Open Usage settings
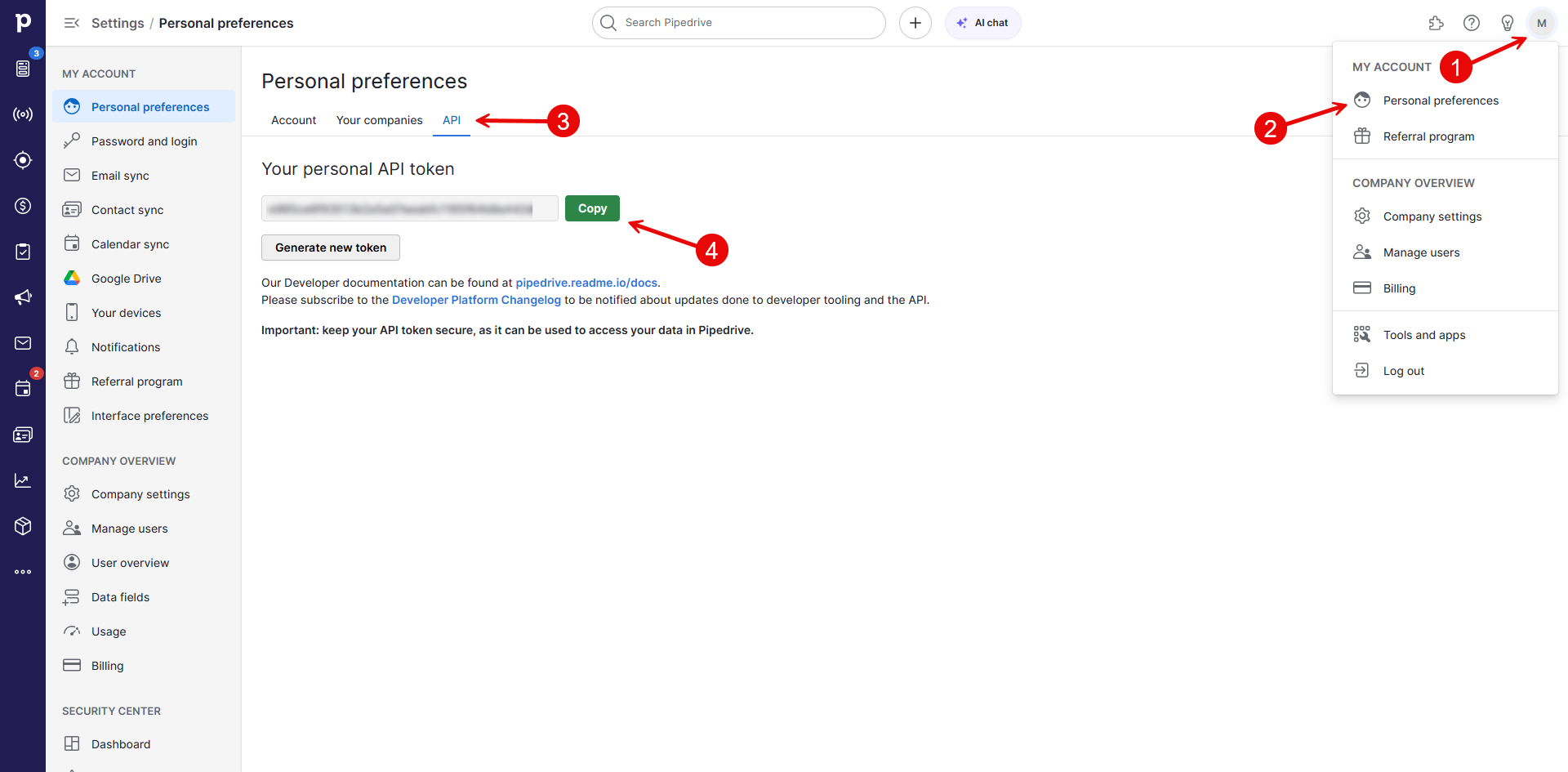 click(144, 631)
